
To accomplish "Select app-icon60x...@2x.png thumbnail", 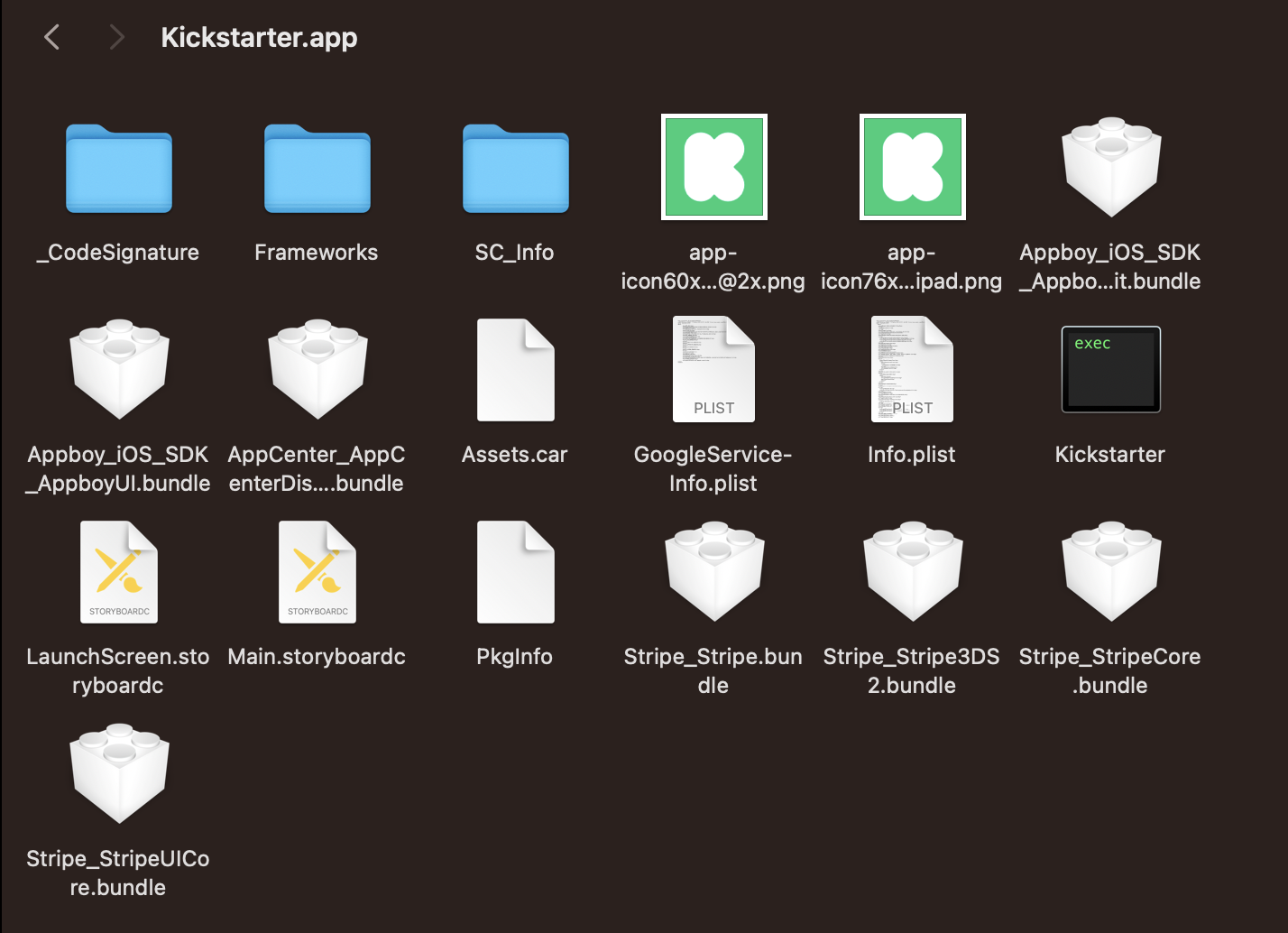I will (x=714, y=167).
